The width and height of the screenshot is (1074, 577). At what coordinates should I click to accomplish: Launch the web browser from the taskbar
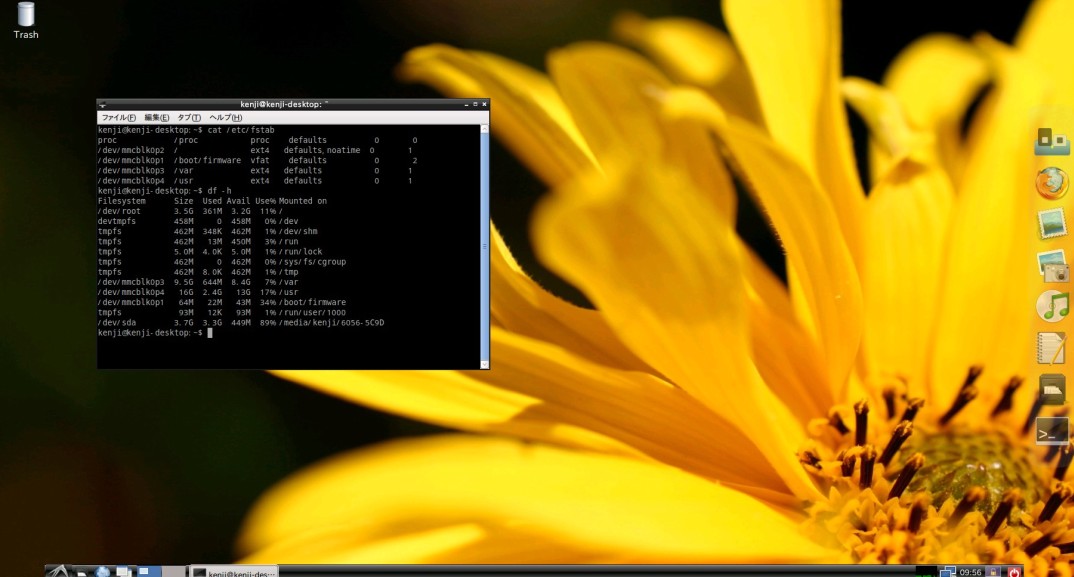(x=102, y=571)
